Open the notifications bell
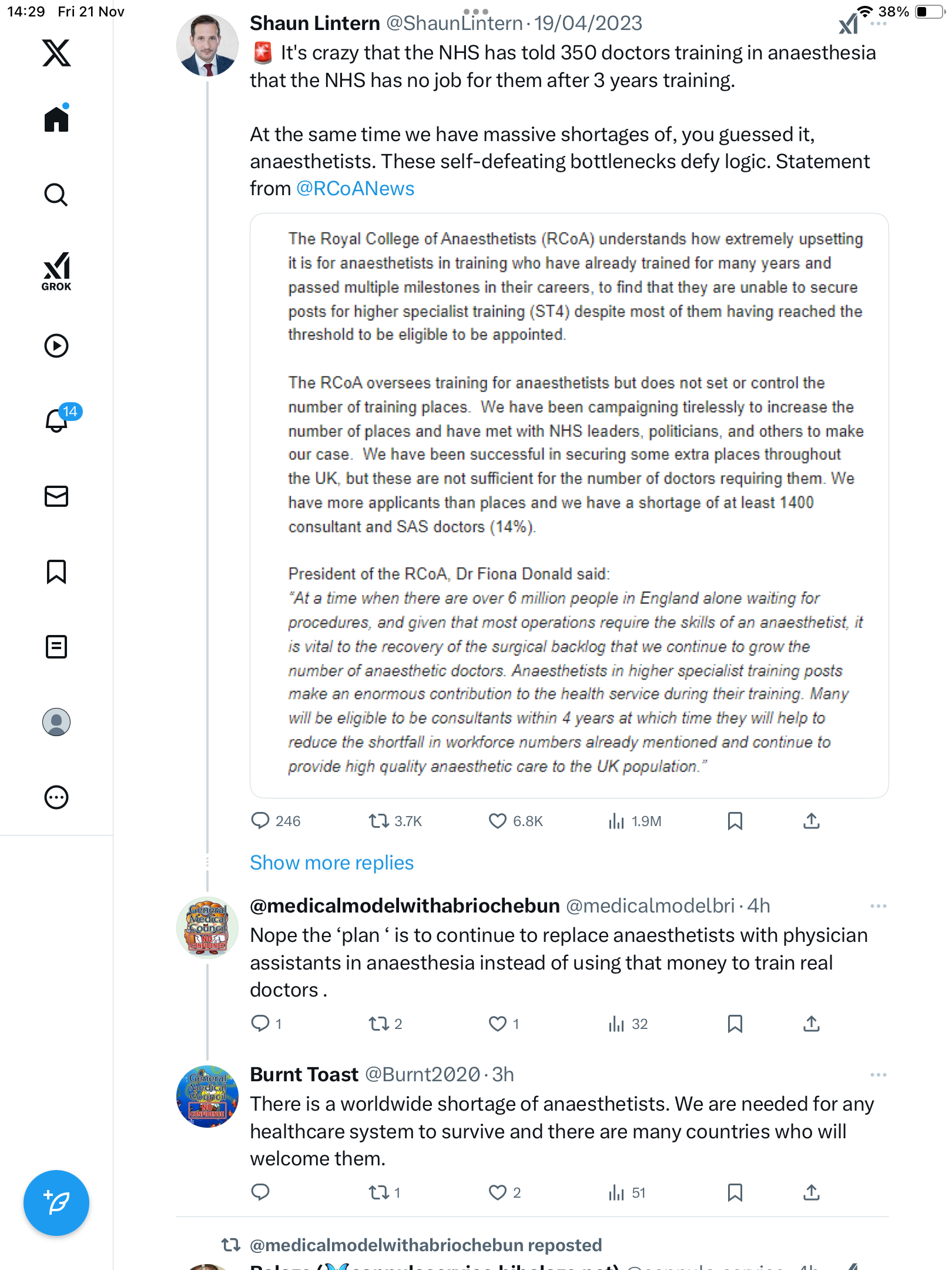 pos(56,420)
